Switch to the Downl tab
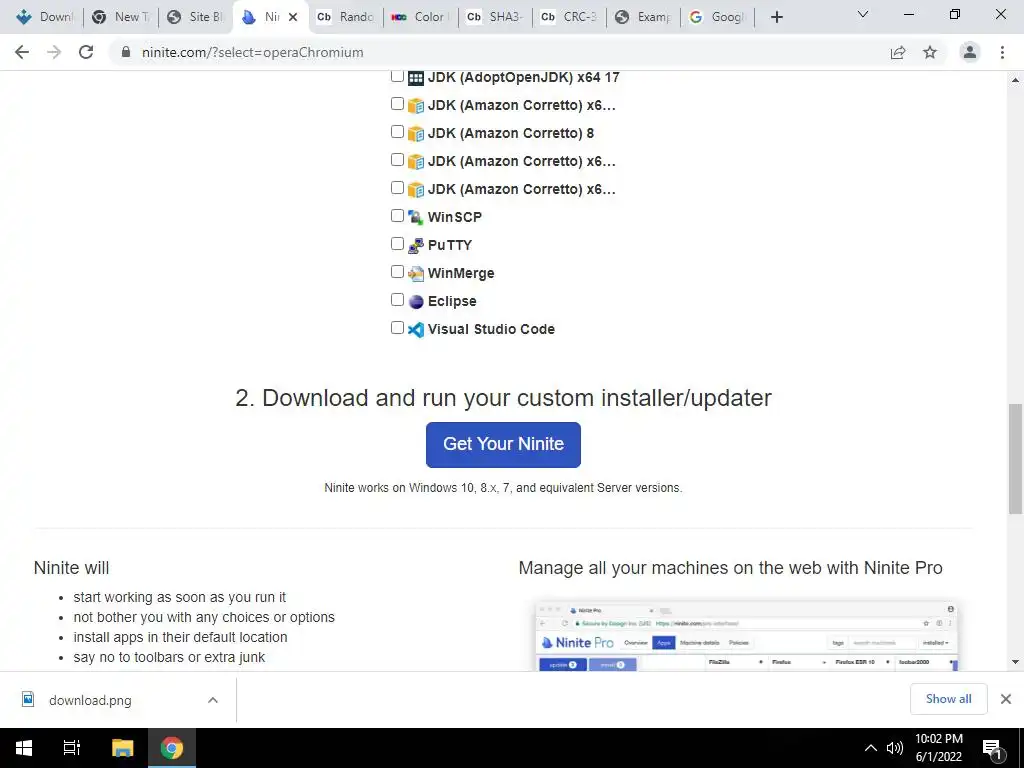1024x768 pixels. coord(44,17)
